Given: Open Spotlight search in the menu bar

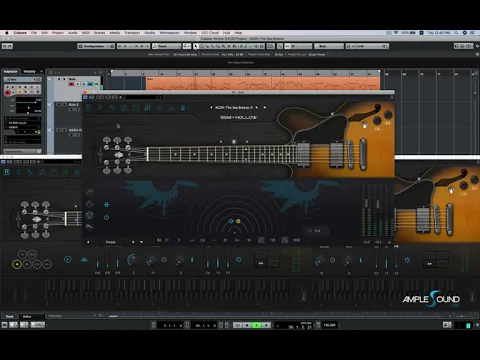Looking at the screenshot, I should [x=456, y=33].
